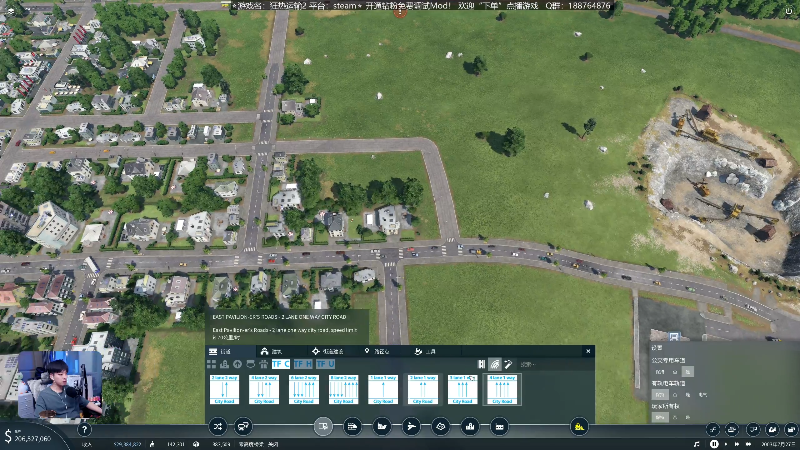This screenshot has height=450, width=800.
Task: Switch to the stations tab with building icon
Action: pos(281,351)
